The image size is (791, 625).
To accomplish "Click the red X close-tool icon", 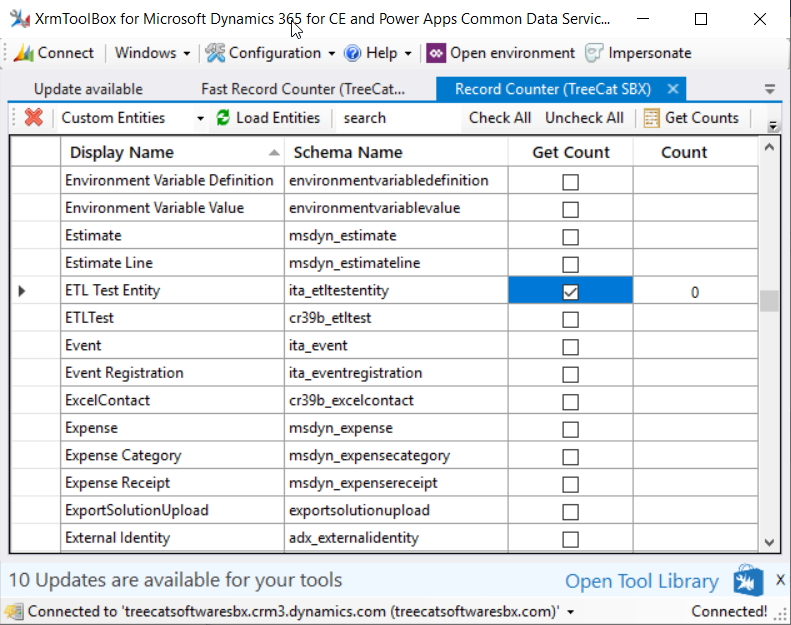I will [x=34, y=118].
